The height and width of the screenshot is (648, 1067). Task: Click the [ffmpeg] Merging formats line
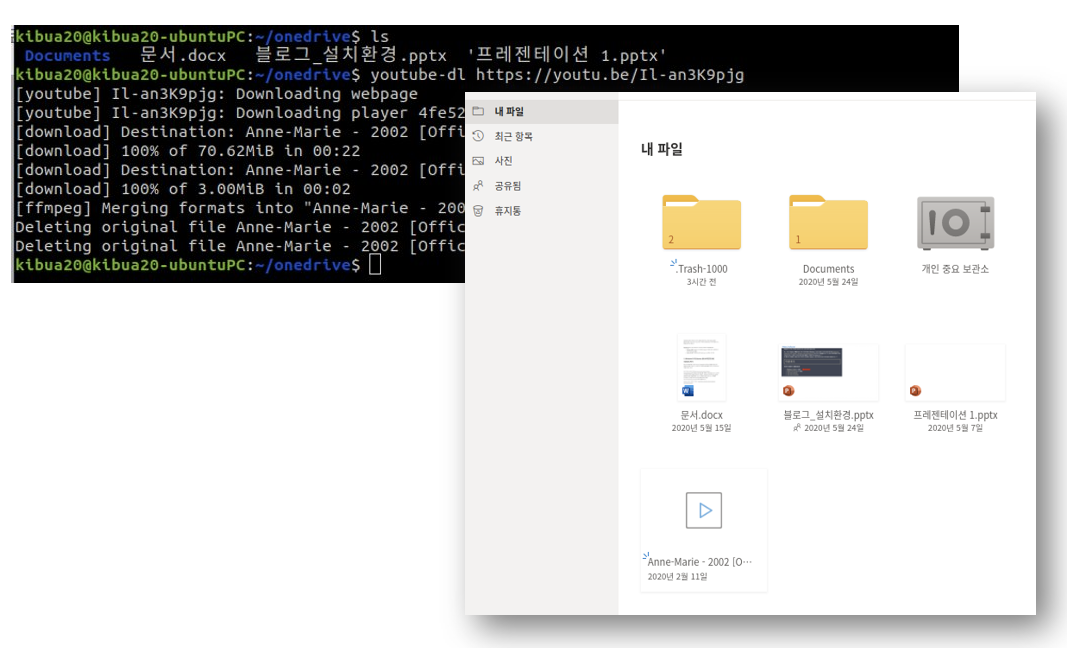[240, 208]
